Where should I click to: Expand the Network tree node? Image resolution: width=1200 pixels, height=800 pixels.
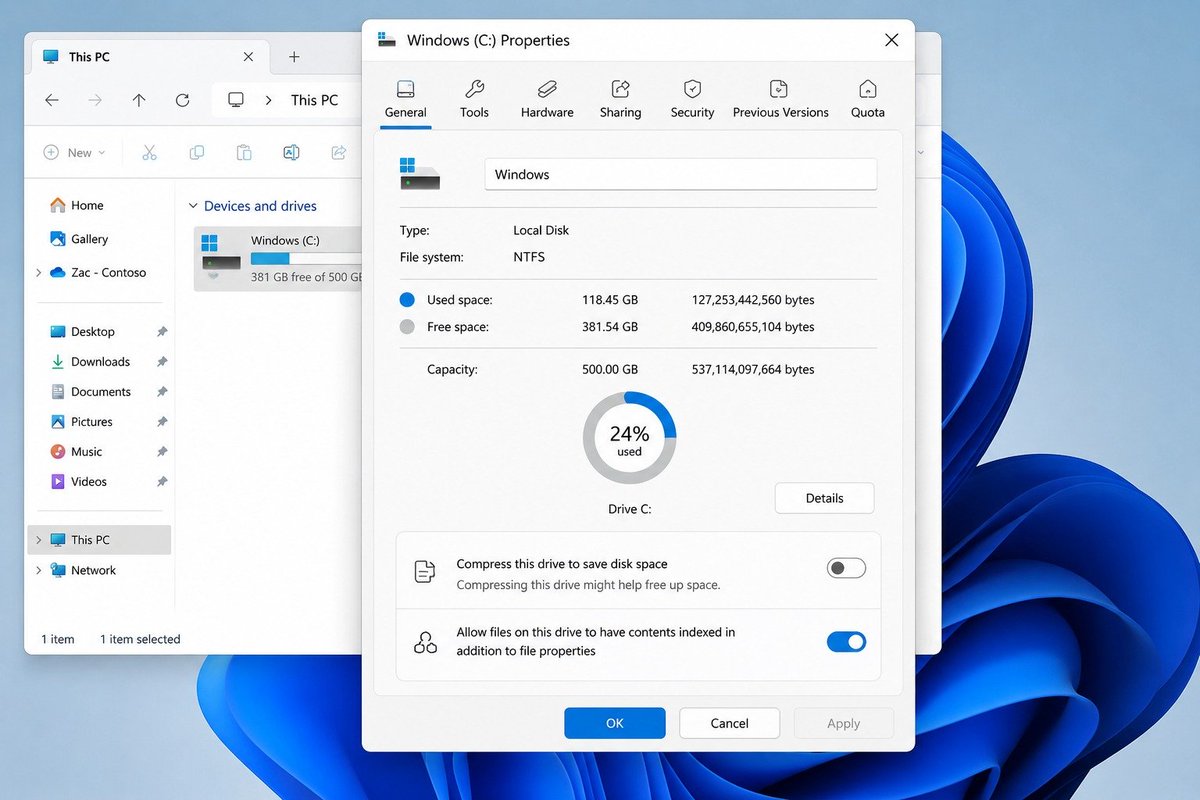(x=39, y=570)
